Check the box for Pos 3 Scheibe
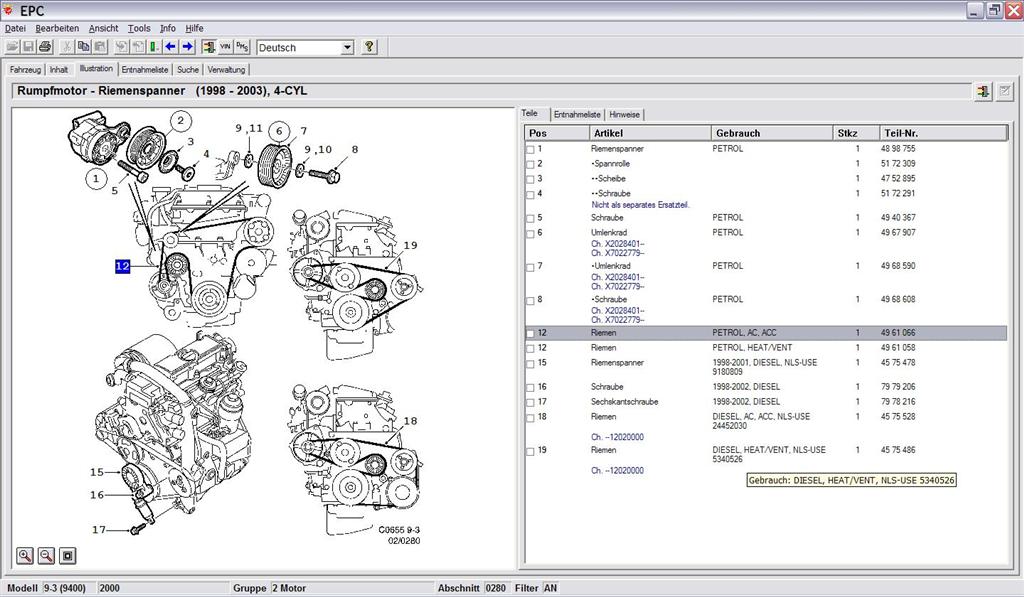Image resolution: width=1024 pixels, height=597 pixels. pos(530,180)
